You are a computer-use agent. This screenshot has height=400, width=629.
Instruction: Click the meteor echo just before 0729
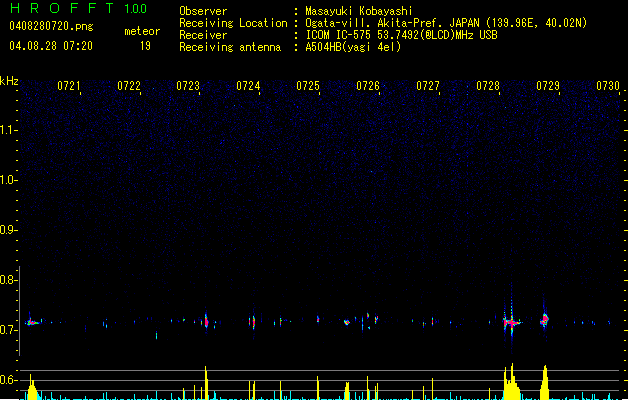pos(544,319)
